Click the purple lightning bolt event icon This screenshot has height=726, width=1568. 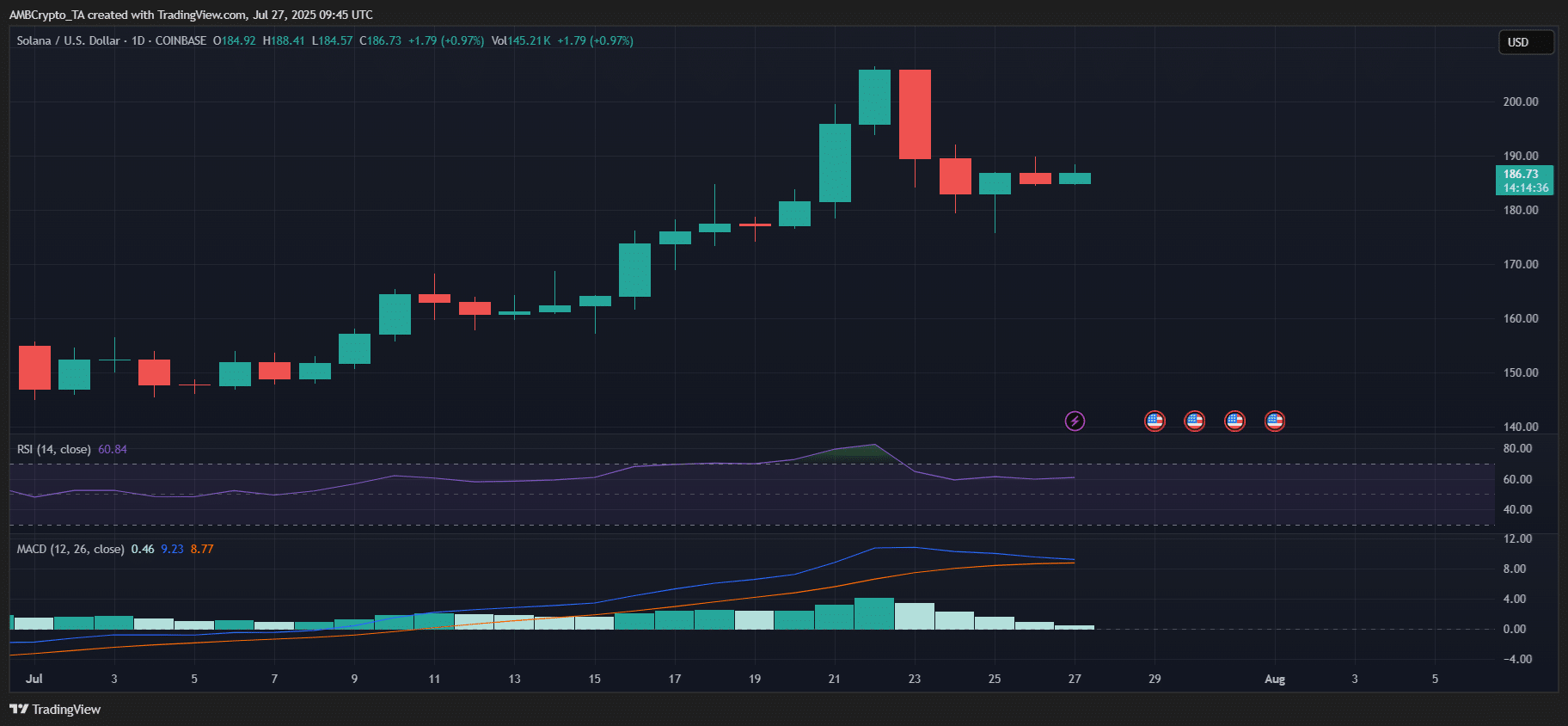[1075, 421]
